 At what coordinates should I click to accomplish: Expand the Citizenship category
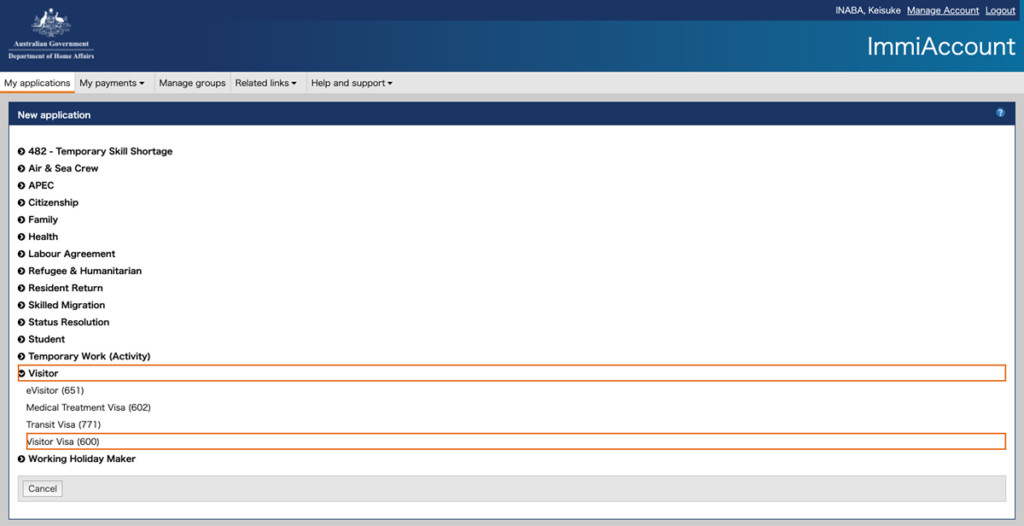coord(48,203)
